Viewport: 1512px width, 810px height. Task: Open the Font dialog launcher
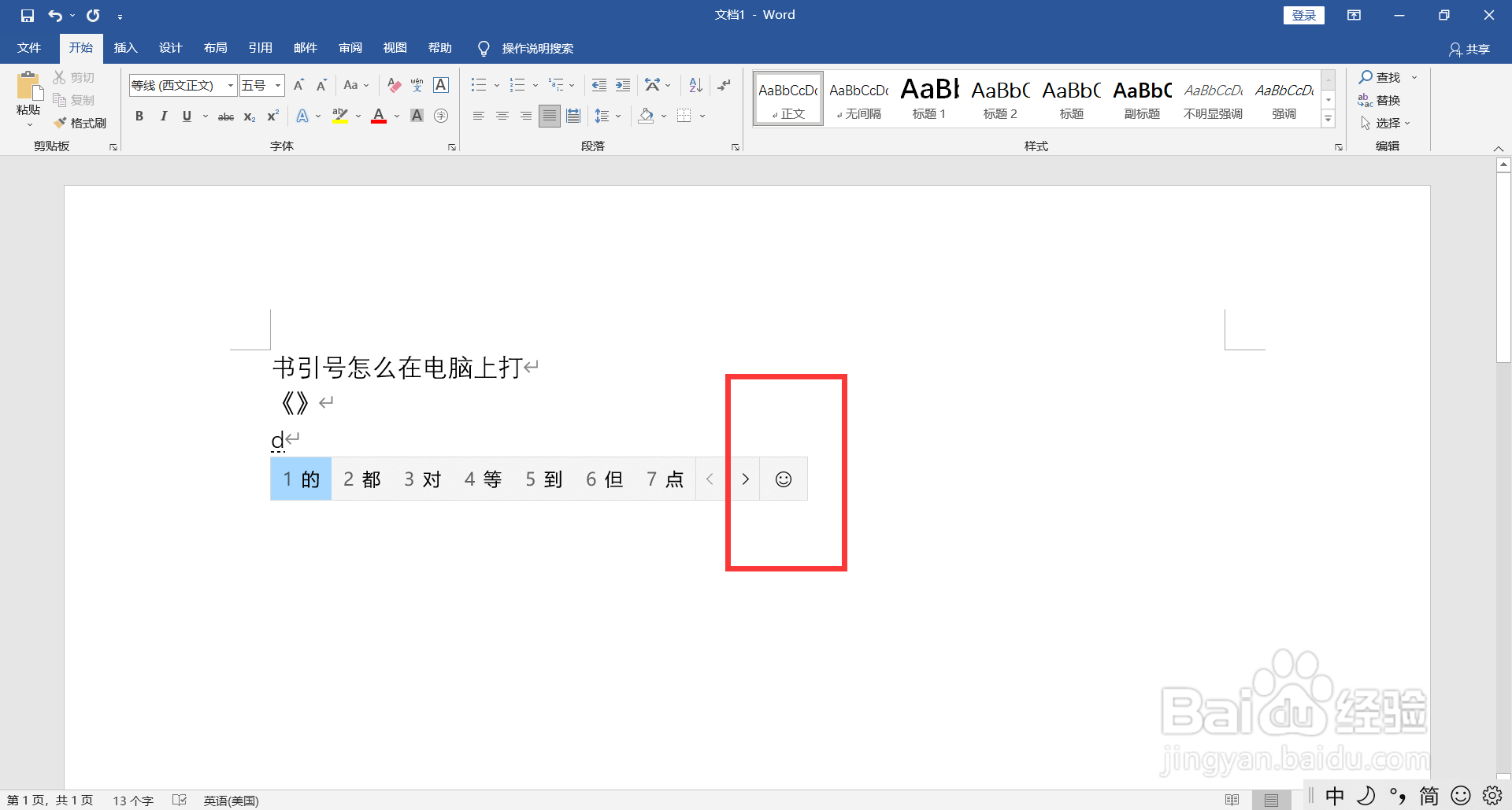pos(452,147)
